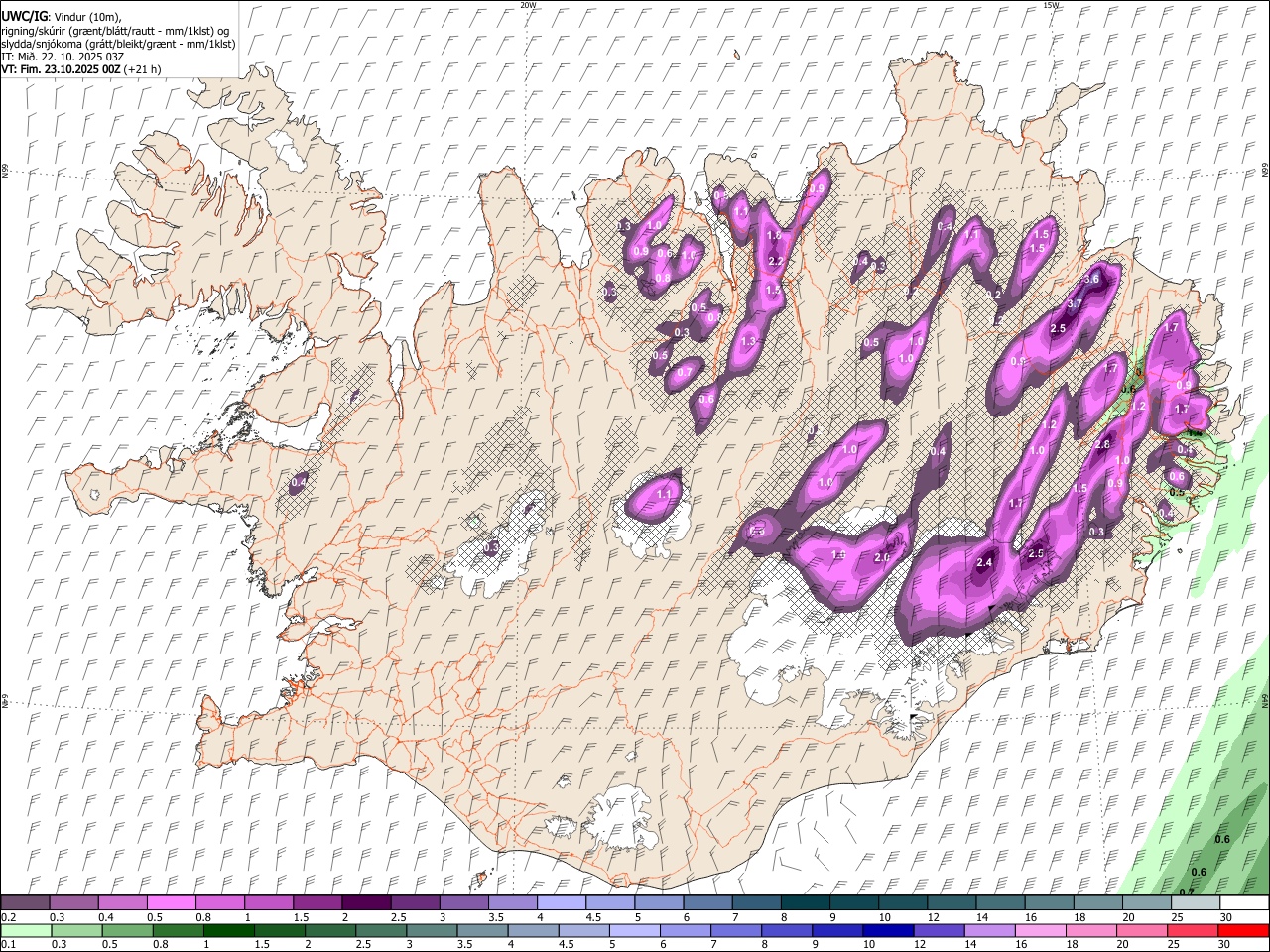The image size is (1270, 952).
Task: Click the 'slydda/snjókoma' legend description line
Action: point(118,44)
